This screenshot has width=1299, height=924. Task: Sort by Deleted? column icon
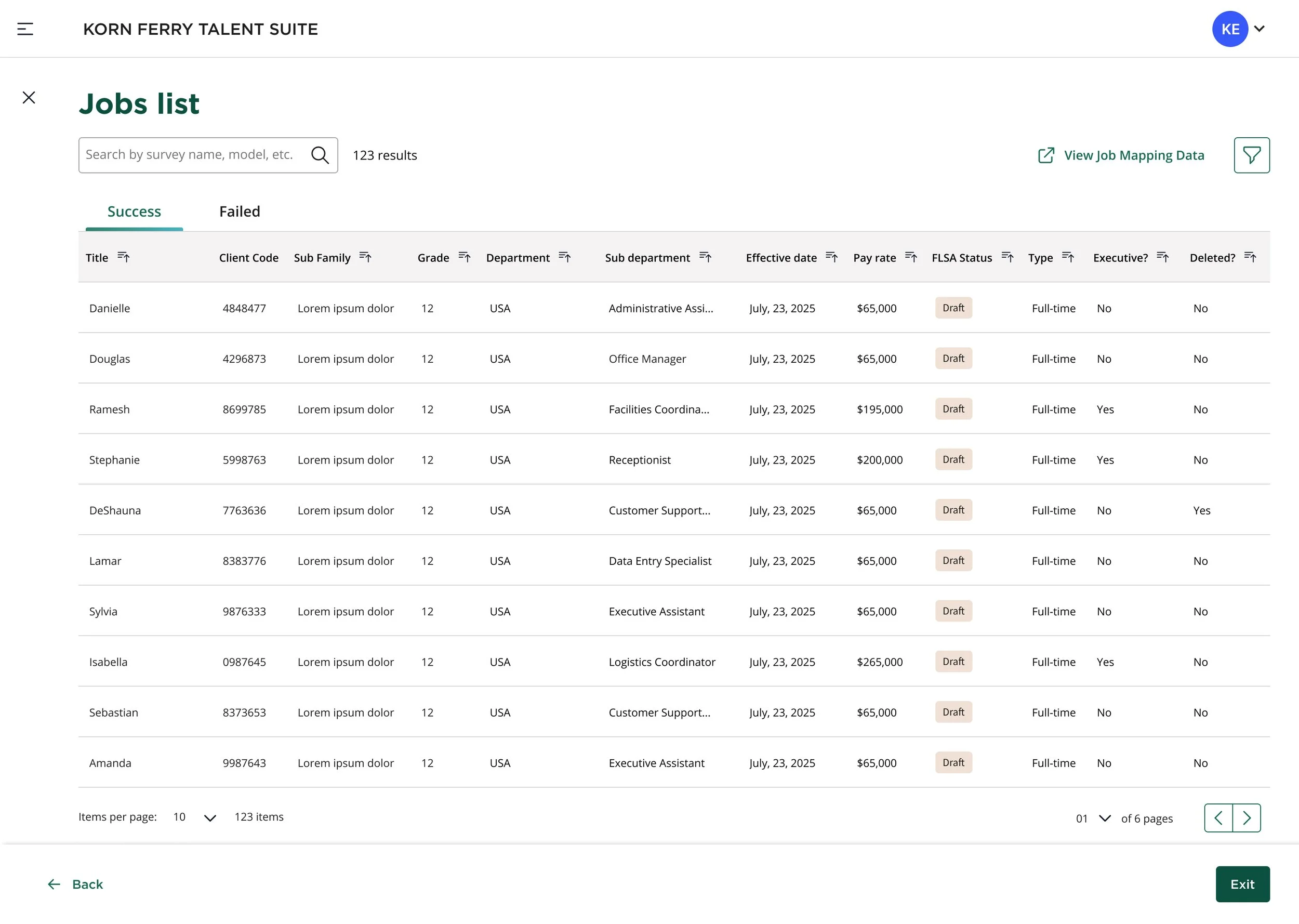point(1250,257)
